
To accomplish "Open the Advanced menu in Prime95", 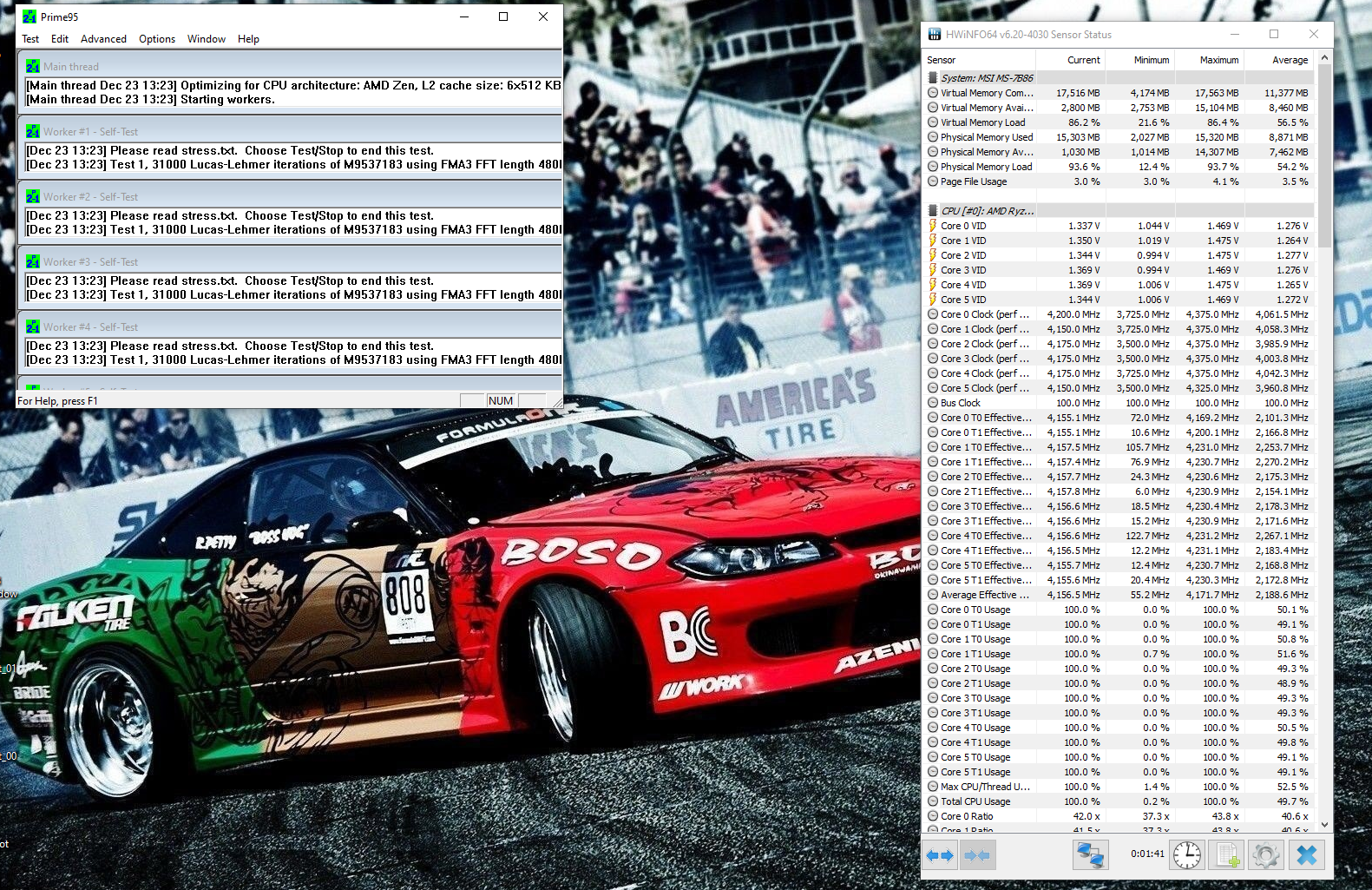I will (x=103, y=39).
